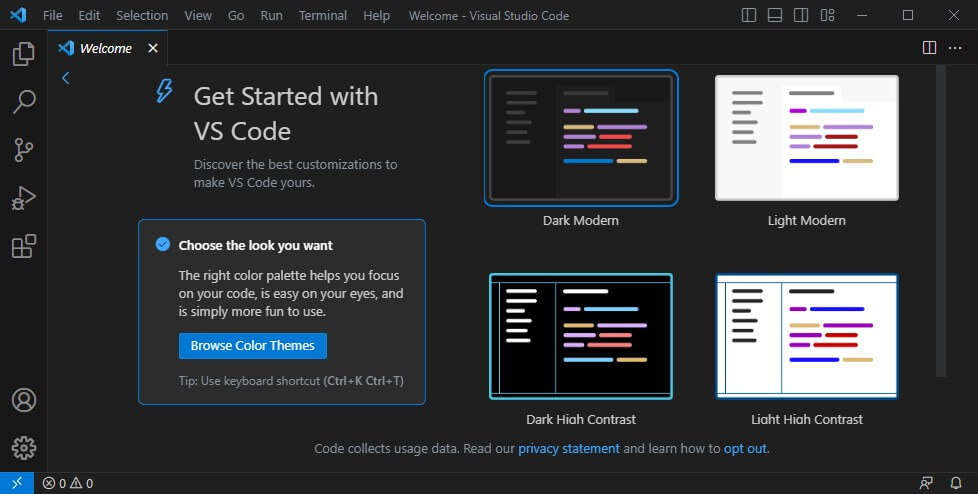Open the privacy statement link
This screenshot has width=978, height=494.
(569, 448)
